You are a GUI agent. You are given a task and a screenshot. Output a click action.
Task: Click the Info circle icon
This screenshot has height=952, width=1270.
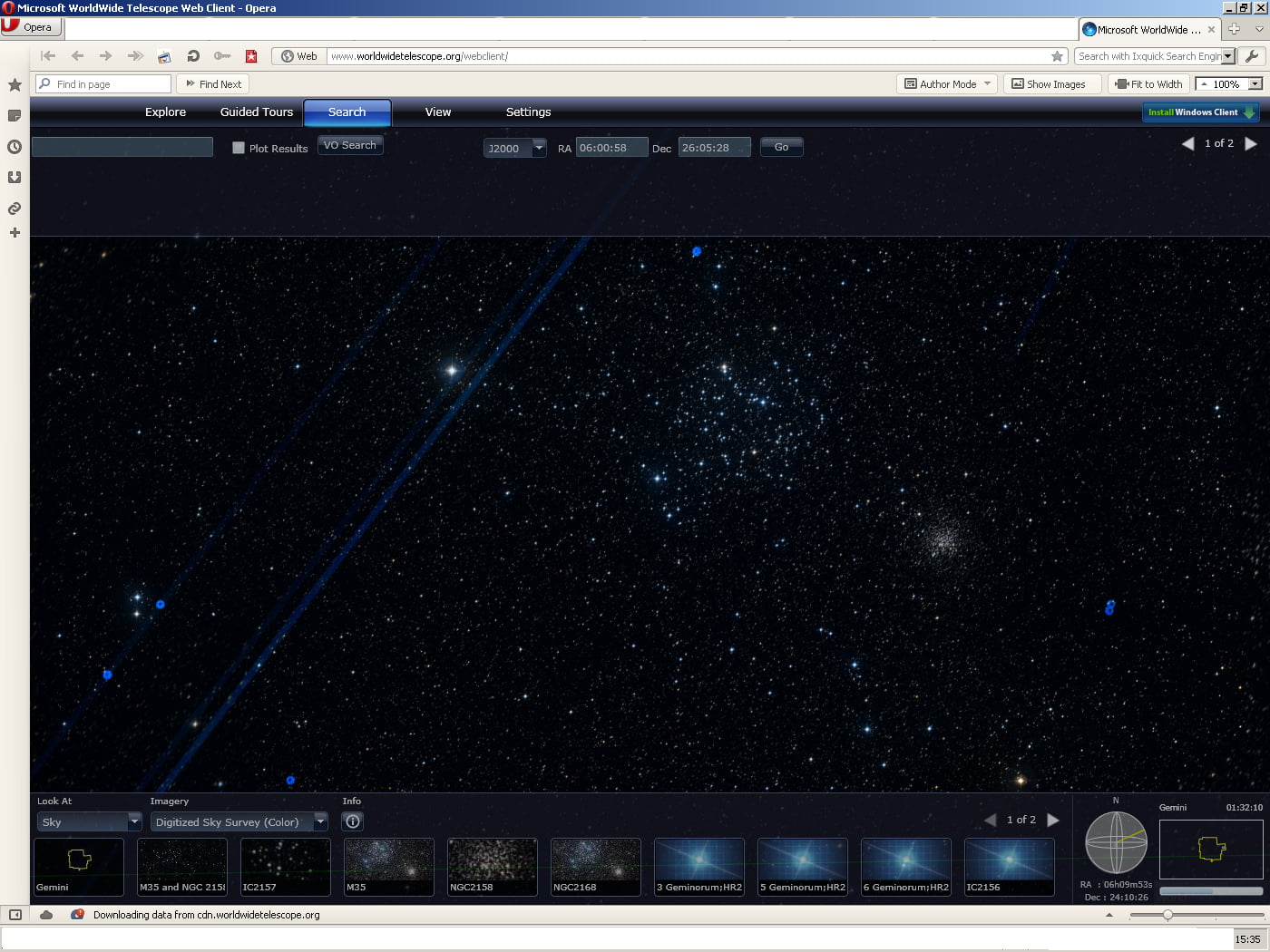click(x=353, y=821)
